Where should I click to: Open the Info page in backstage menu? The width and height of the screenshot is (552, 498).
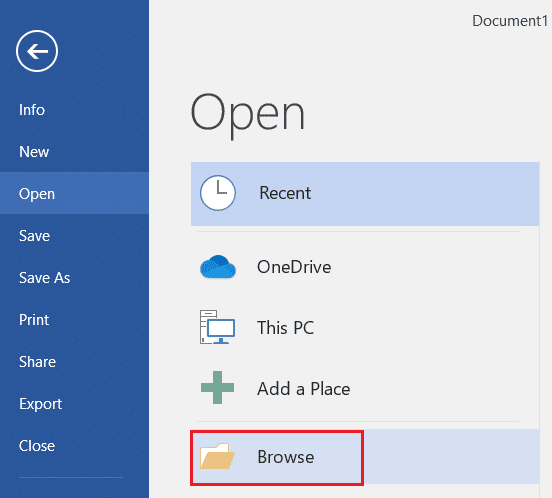pos(32,110)
